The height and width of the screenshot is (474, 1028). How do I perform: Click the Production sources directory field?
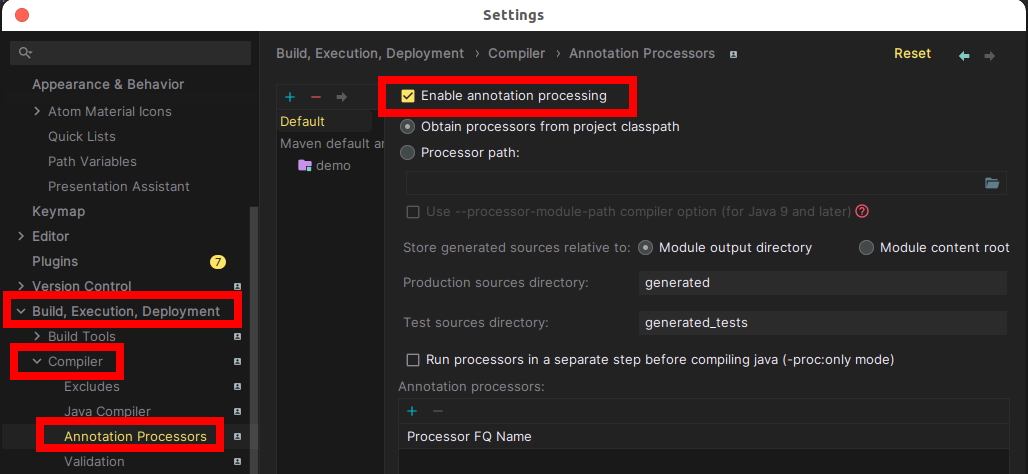click(823, 283)
